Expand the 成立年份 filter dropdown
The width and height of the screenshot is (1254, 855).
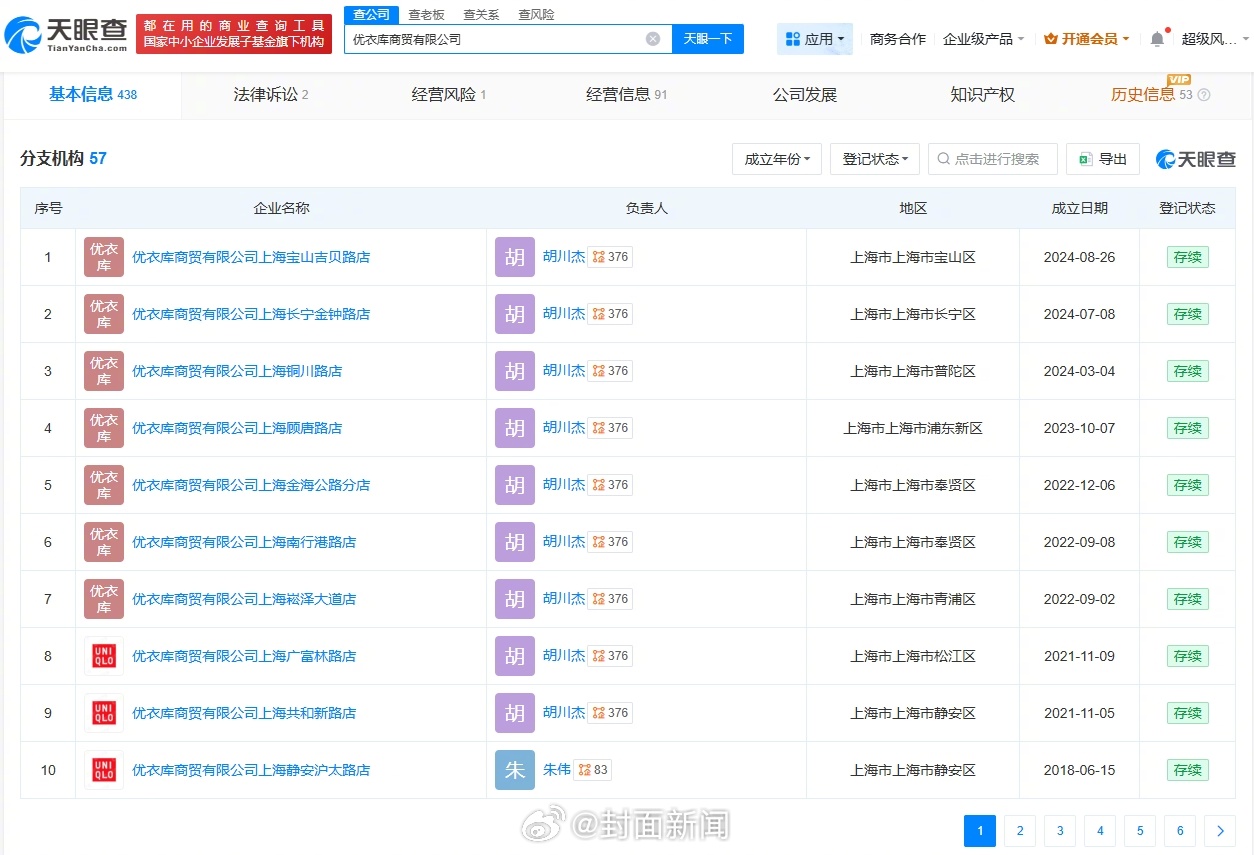tap(777, 159)
